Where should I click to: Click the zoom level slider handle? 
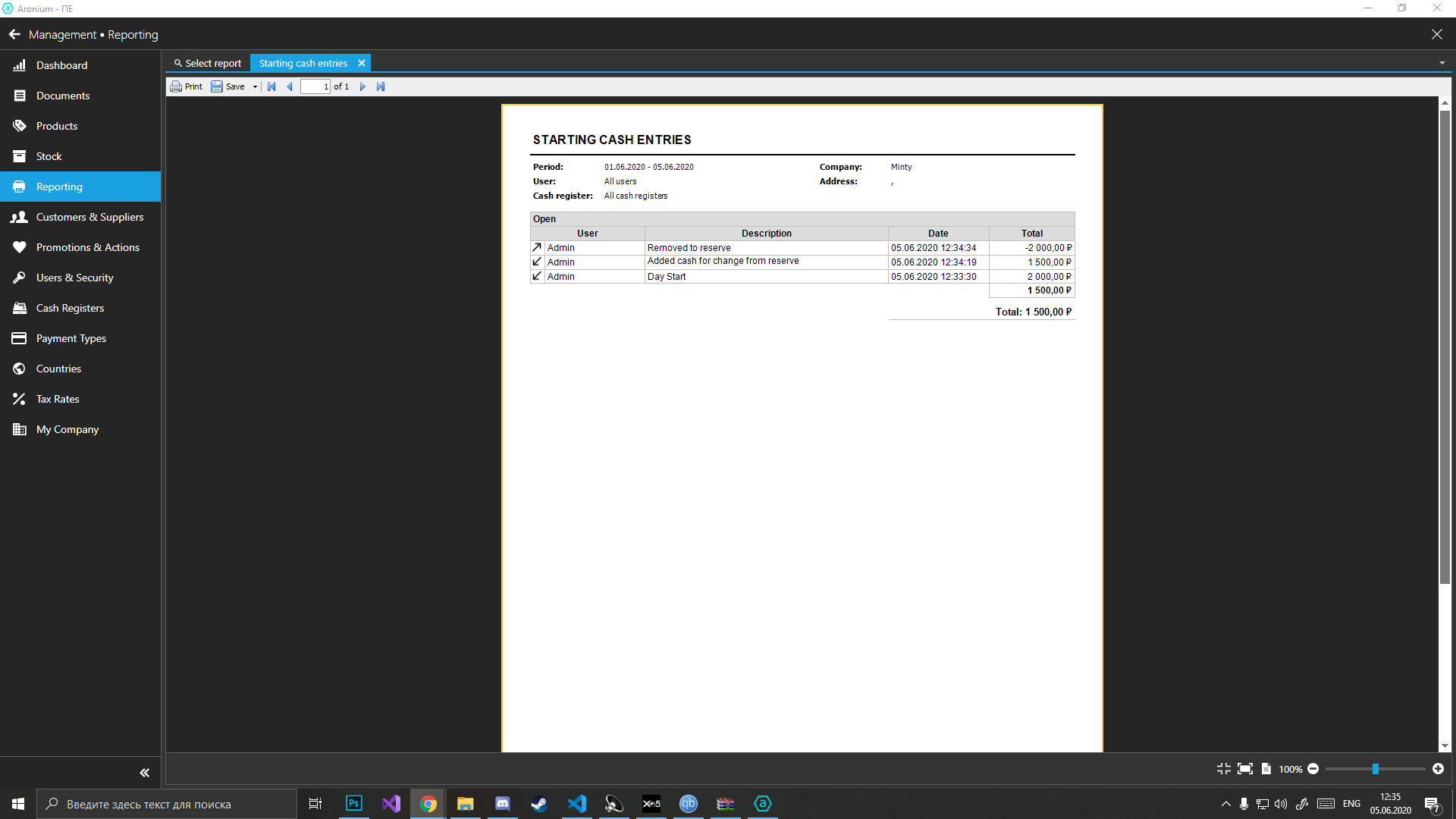click(1375, 769)
